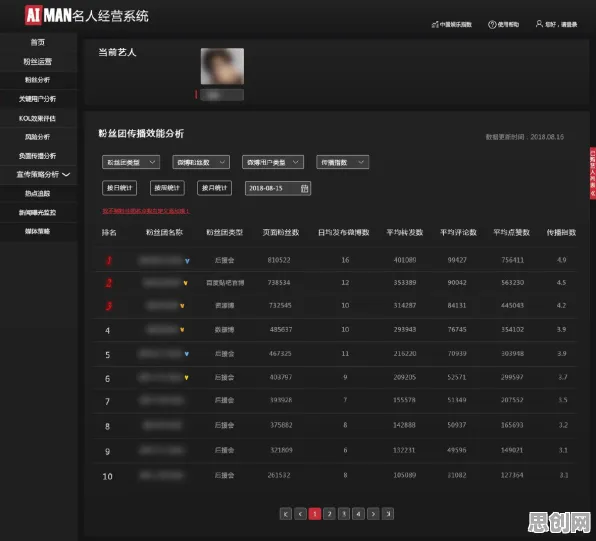Click yellow V badge in rank 4 row
The height and width of the screenshot is (541, 596).
pyautogui.click(x=182, y=330)
